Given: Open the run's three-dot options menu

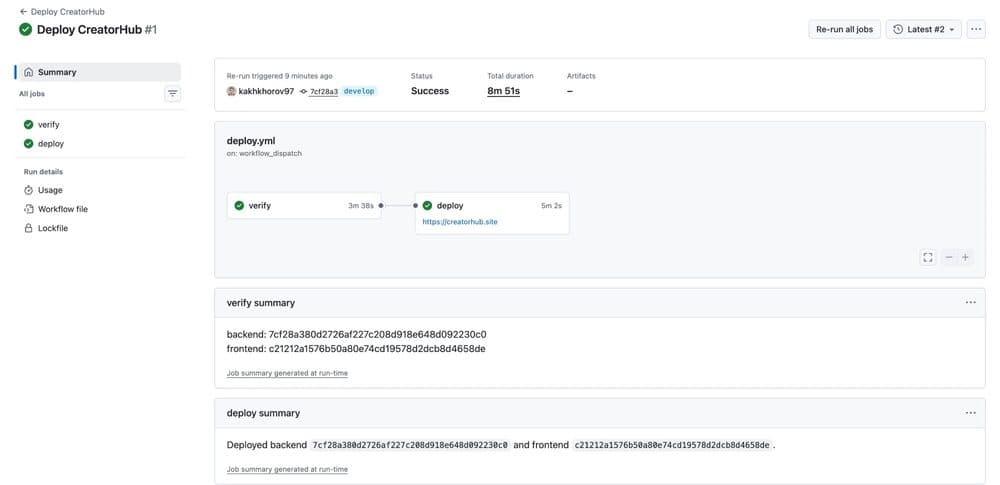Looking at the screenshot, I should [976, 29].
